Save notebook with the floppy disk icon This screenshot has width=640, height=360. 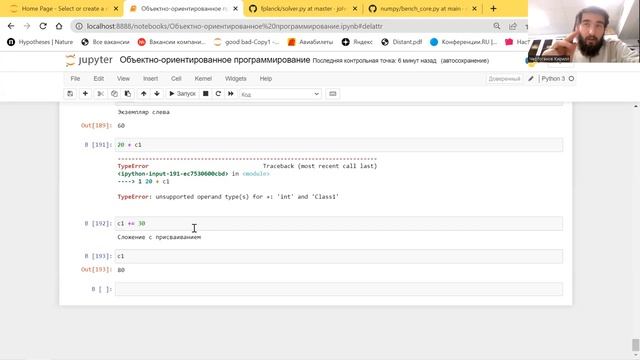70,94
